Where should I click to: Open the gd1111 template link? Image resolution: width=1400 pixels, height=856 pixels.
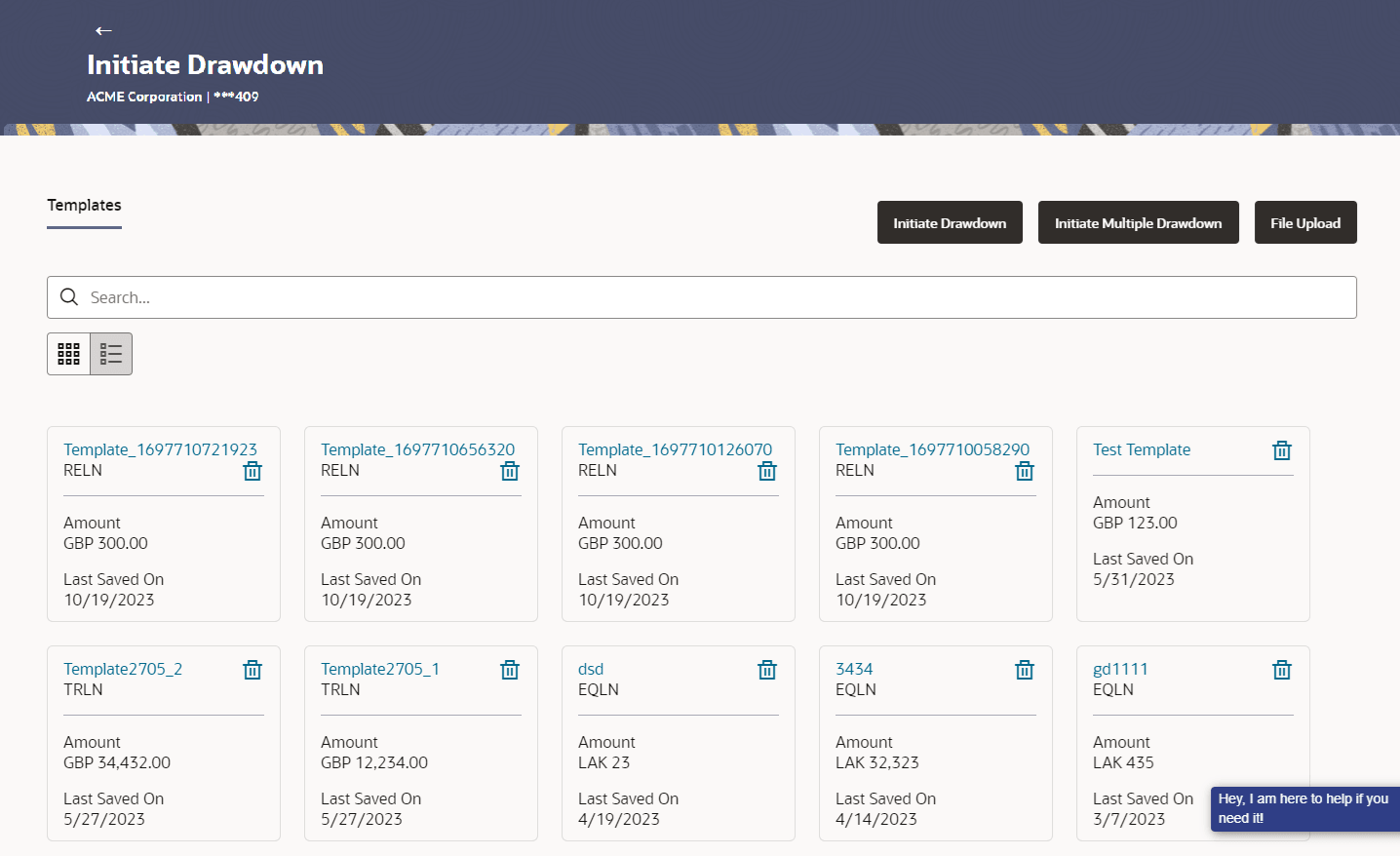[1120, 669]
